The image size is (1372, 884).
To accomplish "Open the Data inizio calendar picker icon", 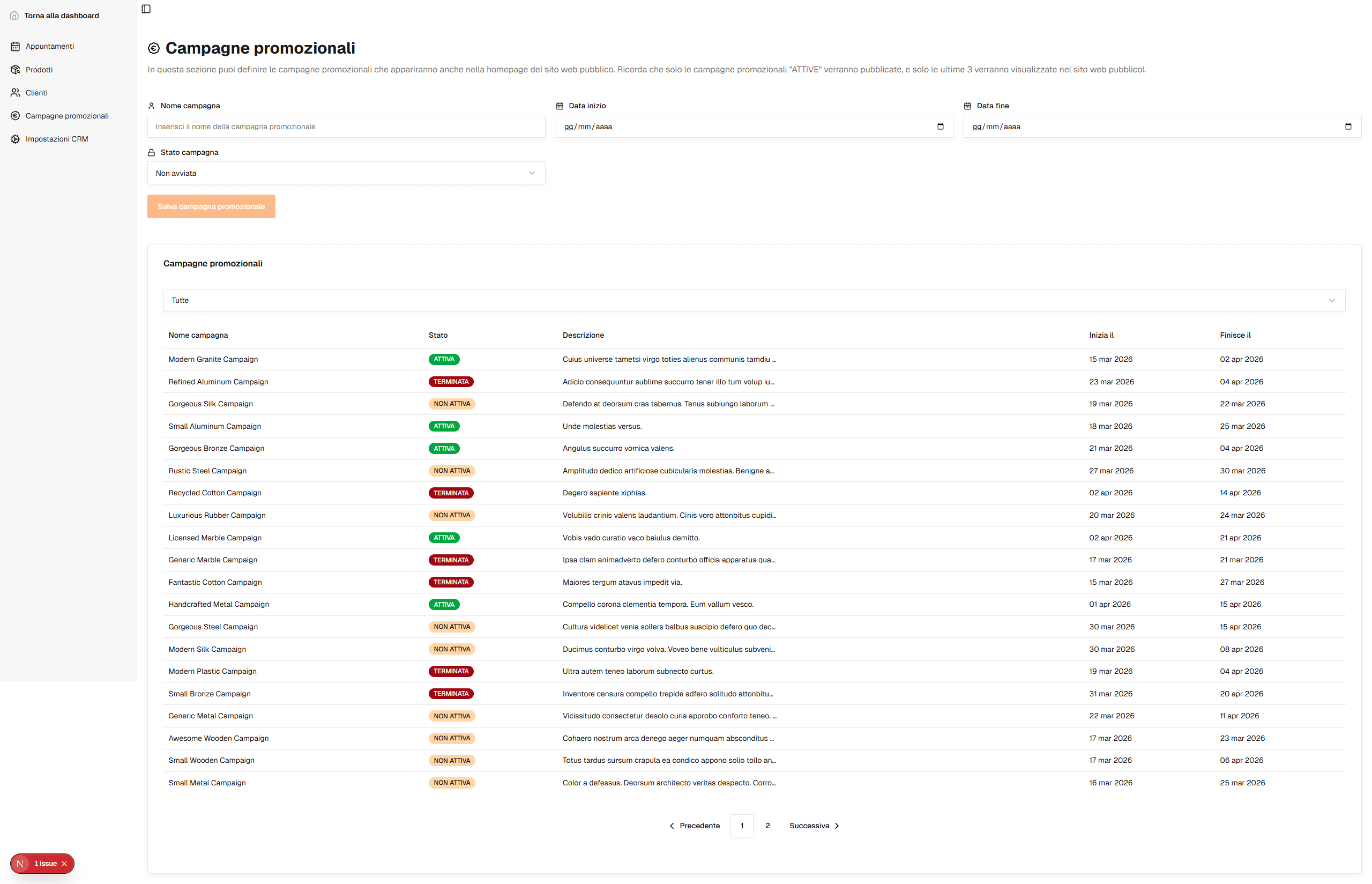I will click(940, 127).
